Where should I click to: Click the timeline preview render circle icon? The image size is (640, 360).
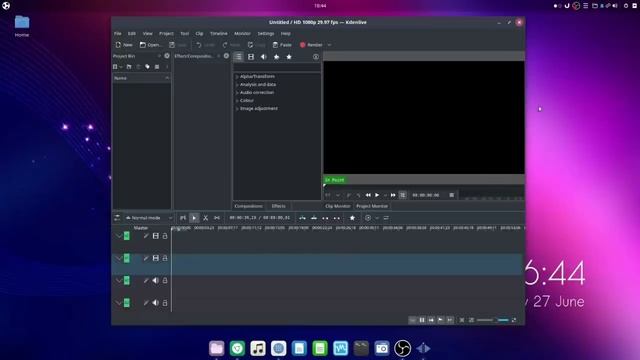[x=368, y=218]
